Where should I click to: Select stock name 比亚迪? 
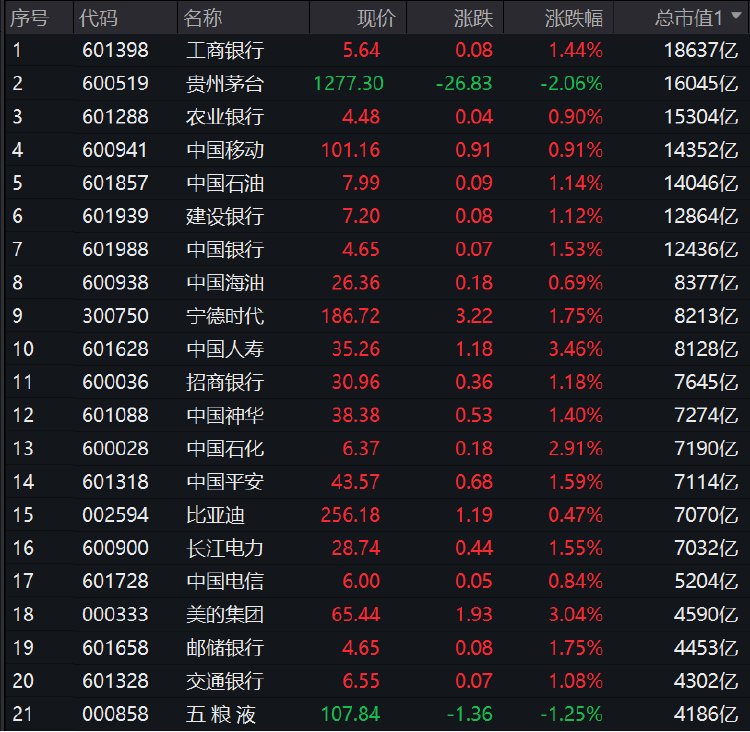point(215,515)
